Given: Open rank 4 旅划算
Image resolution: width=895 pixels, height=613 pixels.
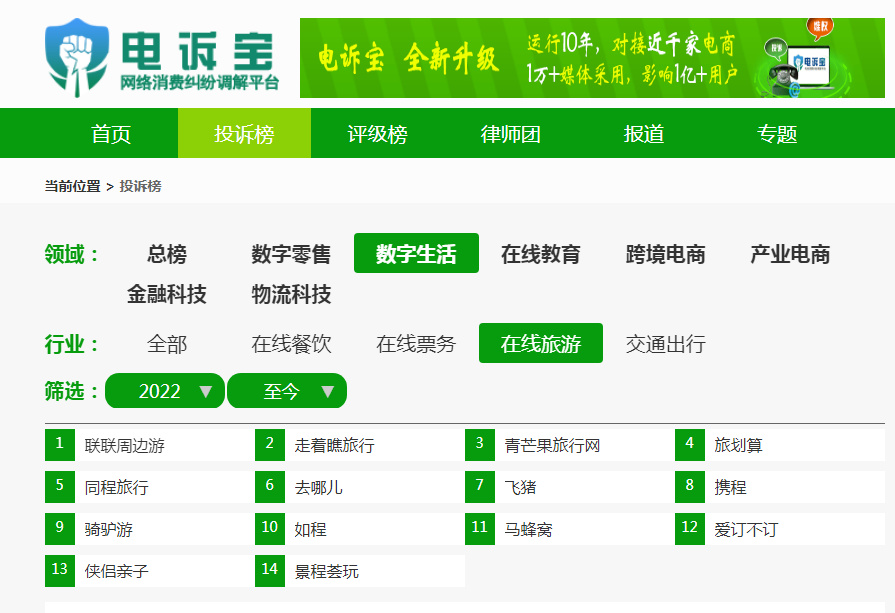Looking at the screenshot, I should click(780, 445).
